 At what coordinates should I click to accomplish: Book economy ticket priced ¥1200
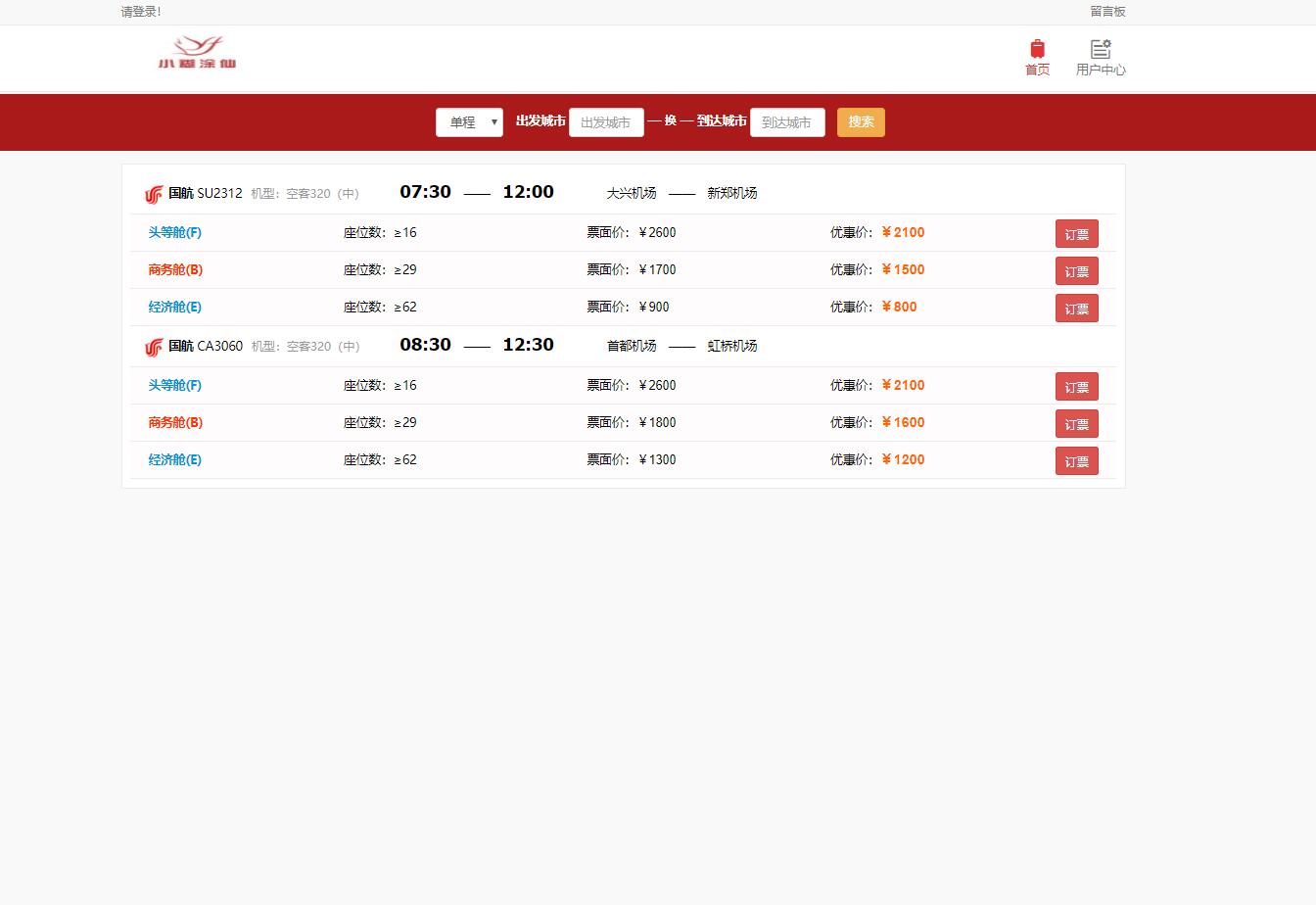click(1076, 461)
